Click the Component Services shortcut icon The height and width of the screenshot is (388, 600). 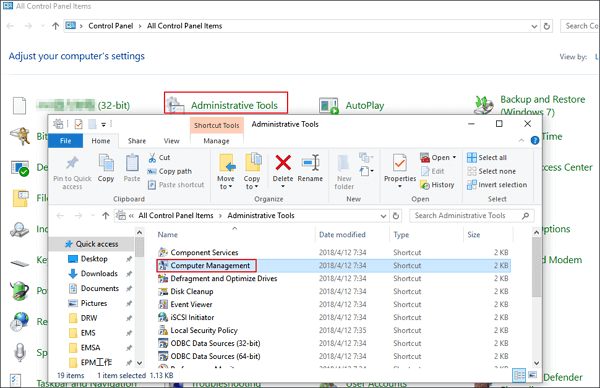[163, 253]
